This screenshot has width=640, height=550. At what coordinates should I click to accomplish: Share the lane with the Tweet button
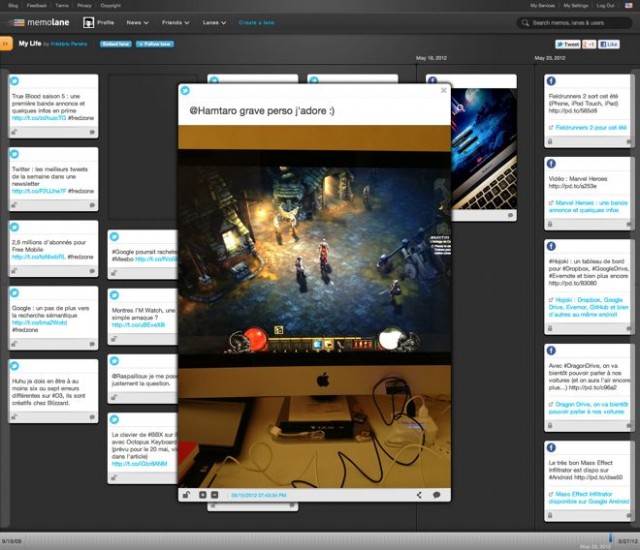567,44
